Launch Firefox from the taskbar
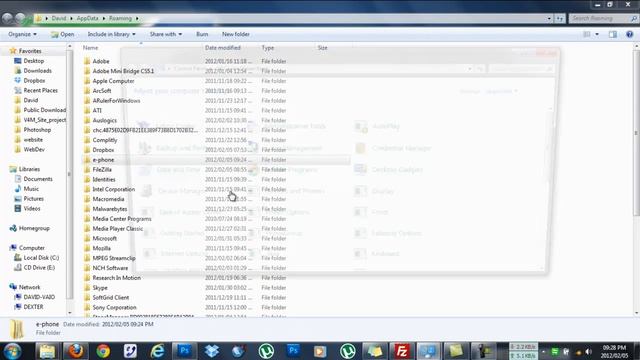 76,351
